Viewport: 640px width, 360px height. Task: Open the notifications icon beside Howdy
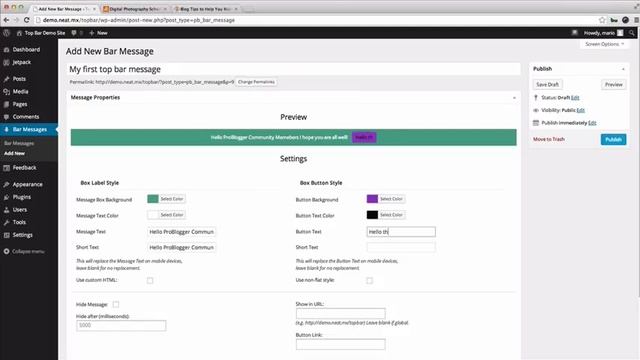(575, 33)
